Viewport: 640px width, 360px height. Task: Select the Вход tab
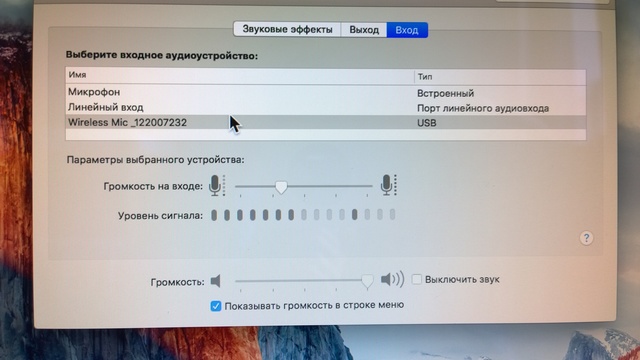point(407,30)
